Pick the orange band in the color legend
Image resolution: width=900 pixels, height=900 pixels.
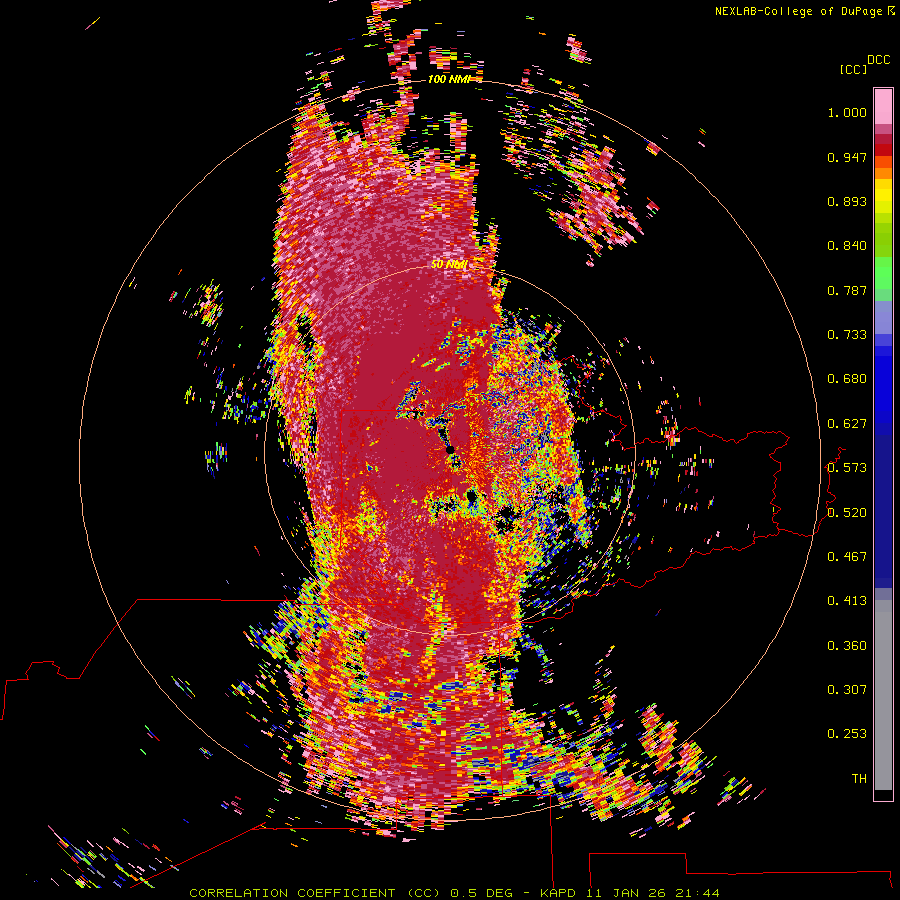click(883, 173)
